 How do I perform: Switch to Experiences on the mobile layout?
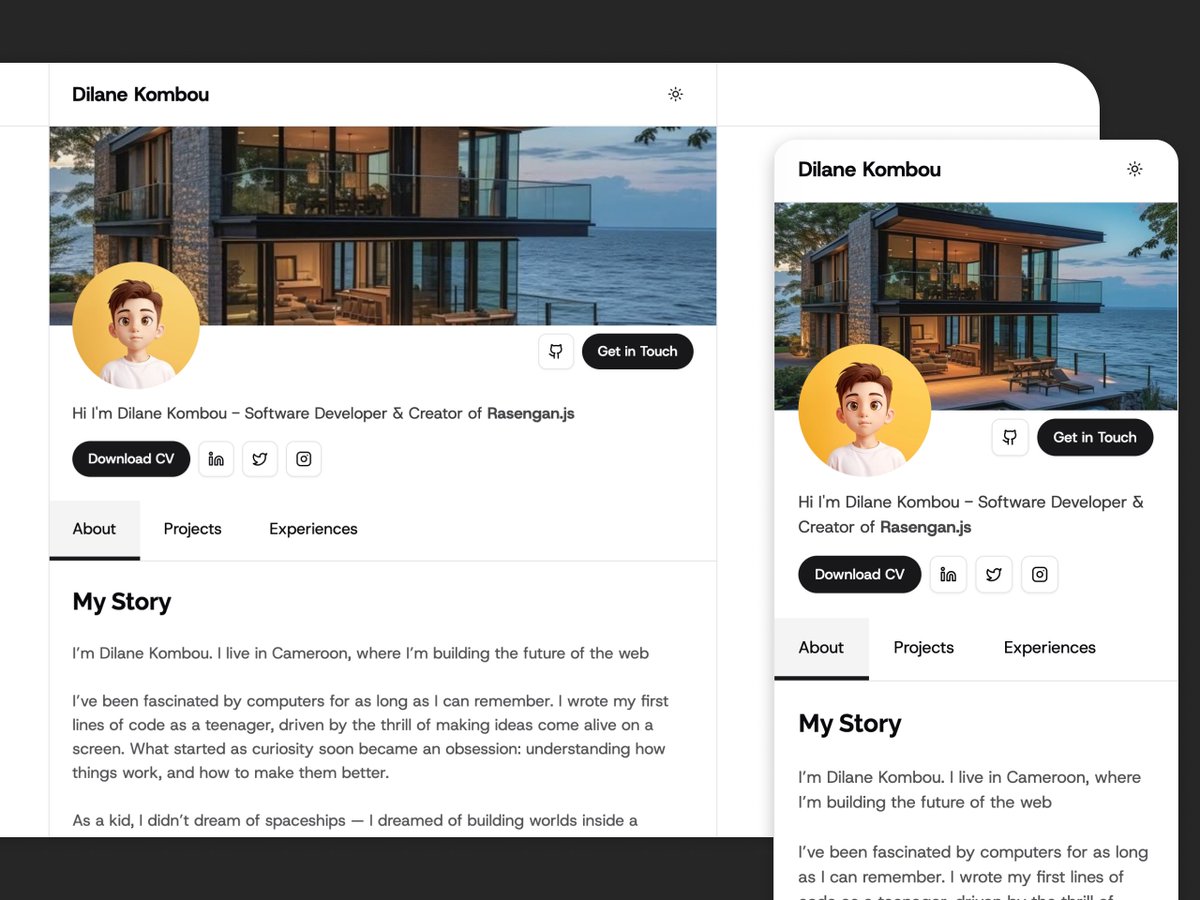[1049, 648]
